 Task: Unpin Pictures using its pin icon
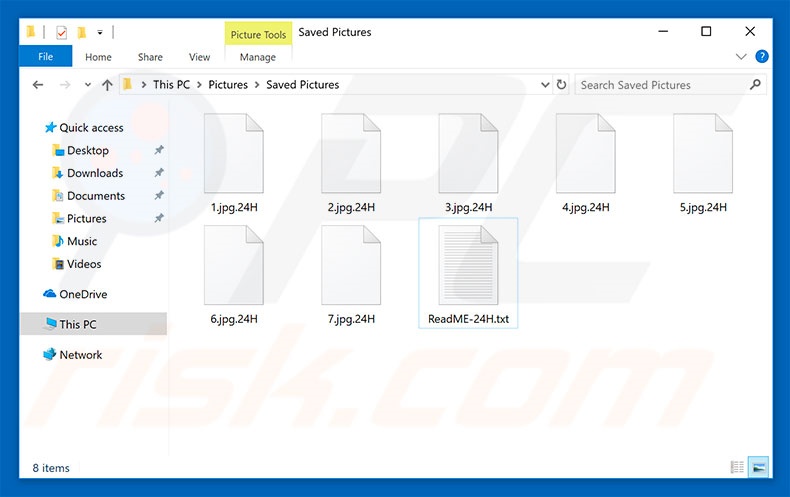click(x=159, y=218)
